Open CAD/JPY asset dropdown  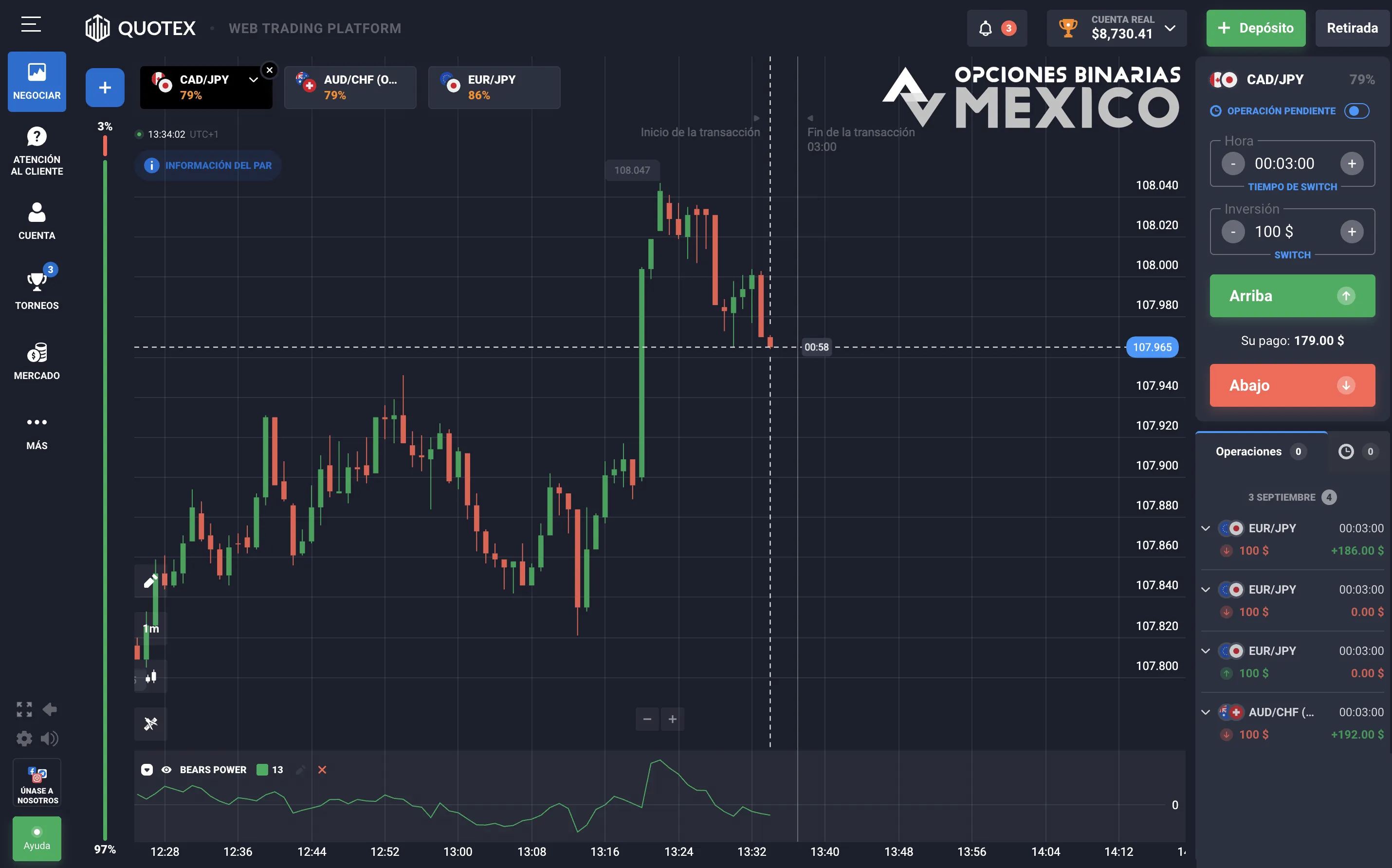[x=253, y=80]
